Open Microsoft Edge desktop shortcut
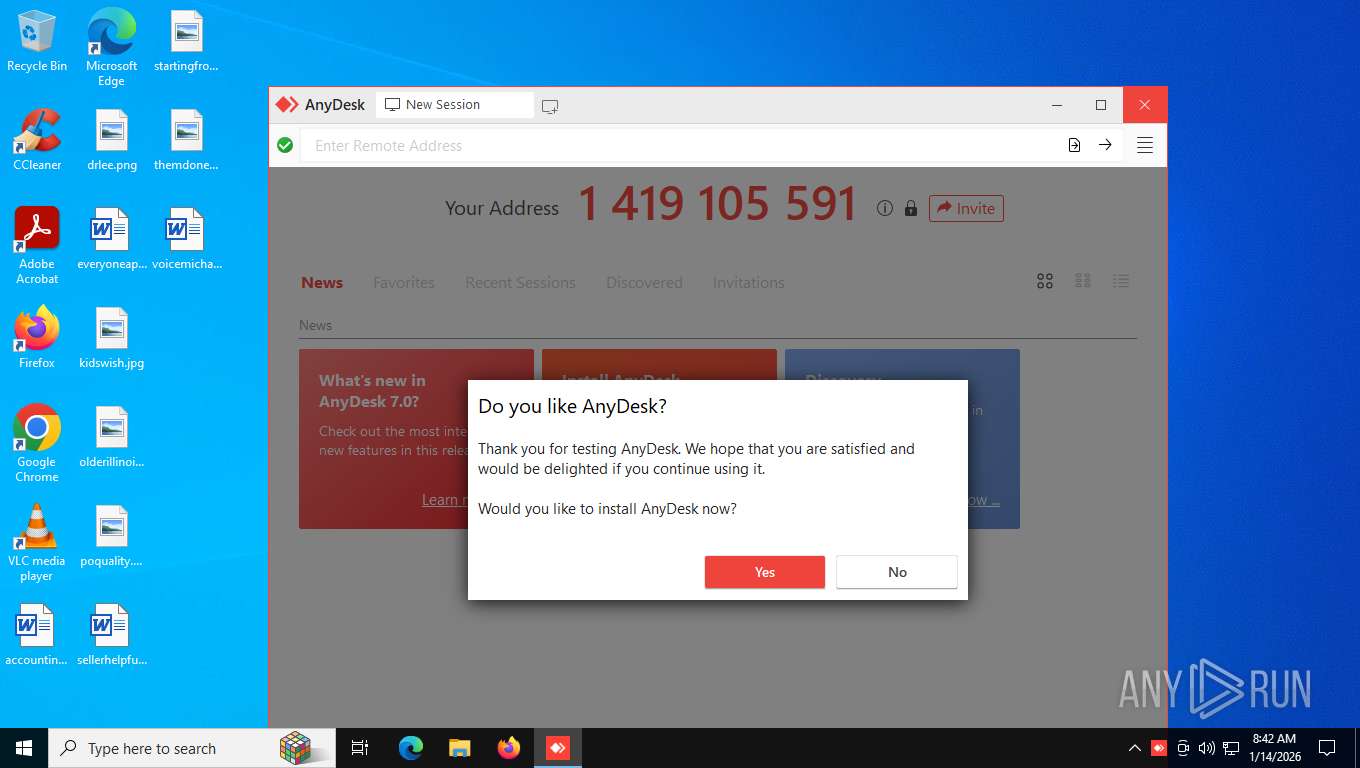The width and height of the screenshot is (1360, 768). (x=111, y=48)
